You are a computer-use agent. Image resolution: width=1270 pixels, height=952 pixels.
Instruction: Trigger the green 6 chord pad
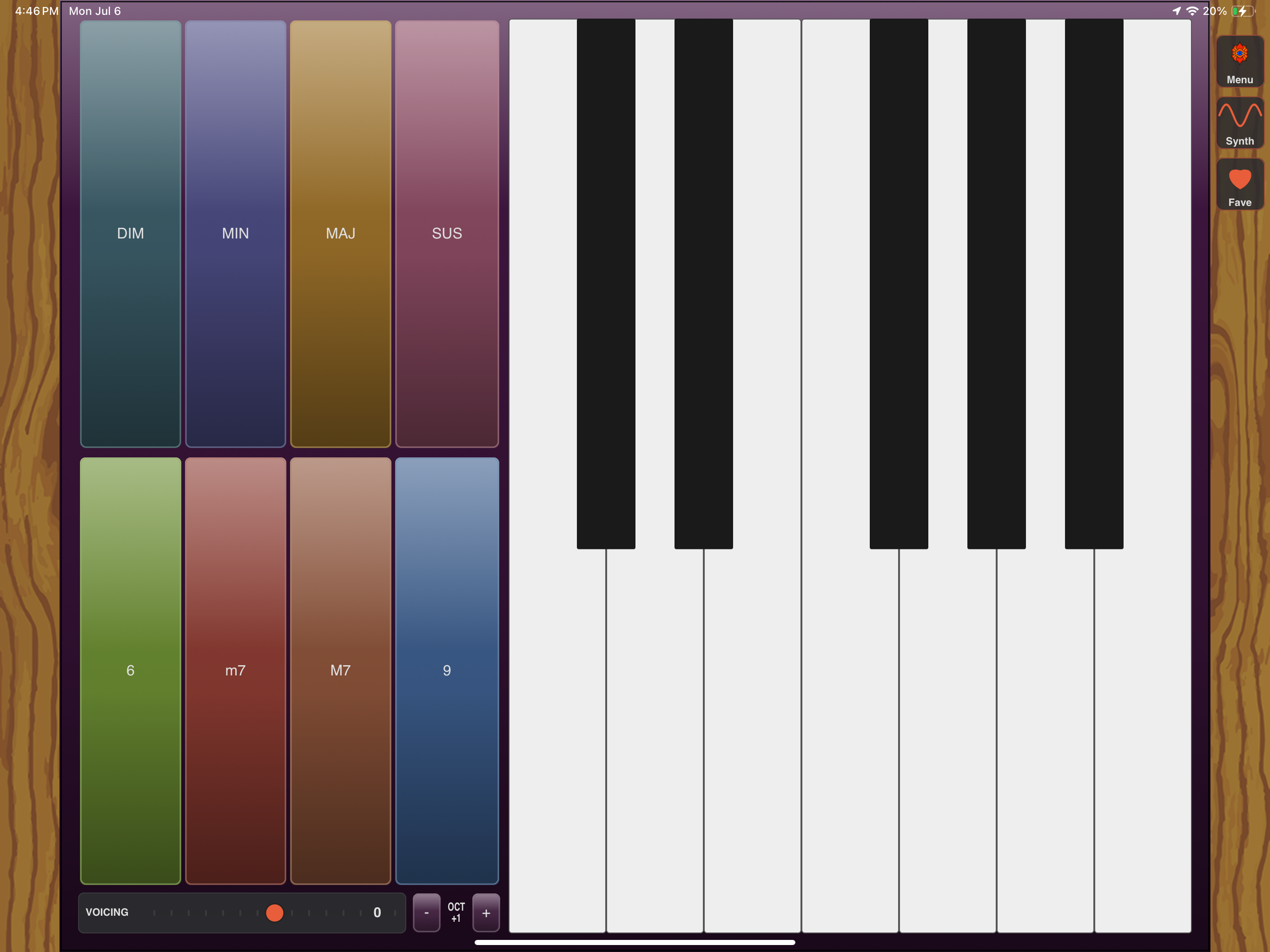pyautogui.click(x=130, y=671)
